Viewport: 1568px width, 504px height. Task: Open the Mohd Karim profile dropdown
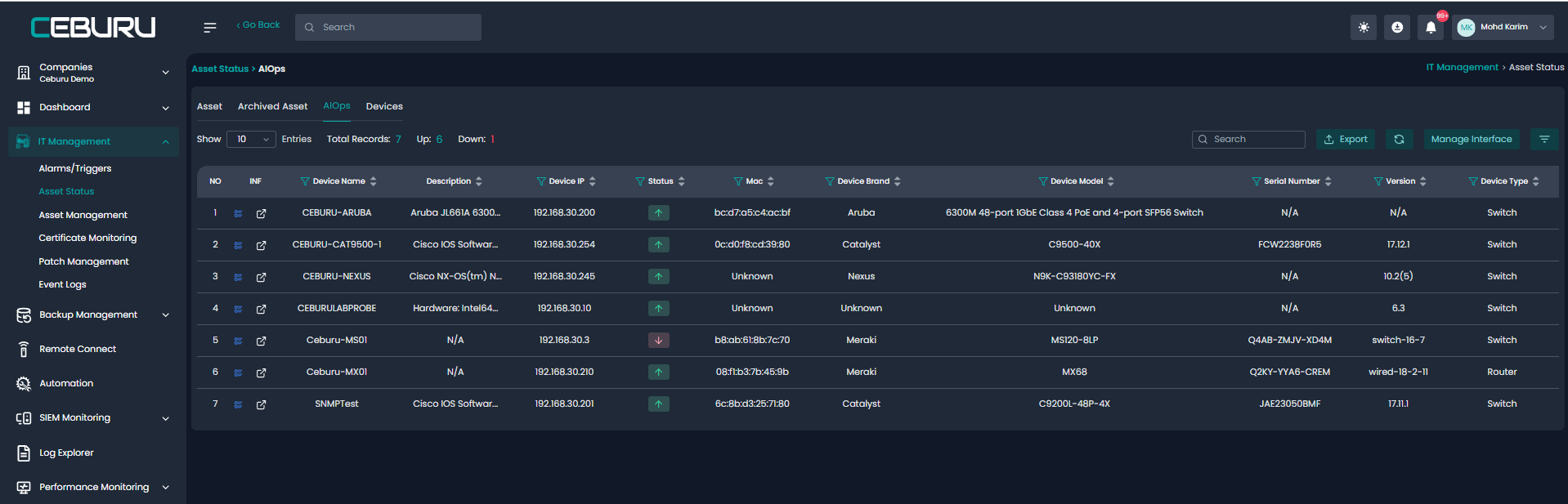[x=1503, y=27]
